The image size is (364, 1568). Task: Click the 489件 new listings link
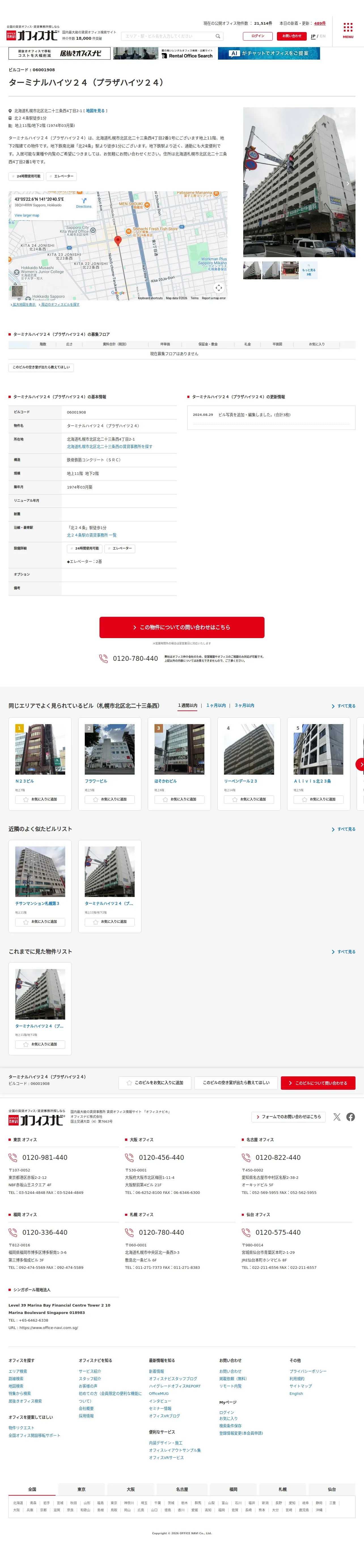[320, 23]
